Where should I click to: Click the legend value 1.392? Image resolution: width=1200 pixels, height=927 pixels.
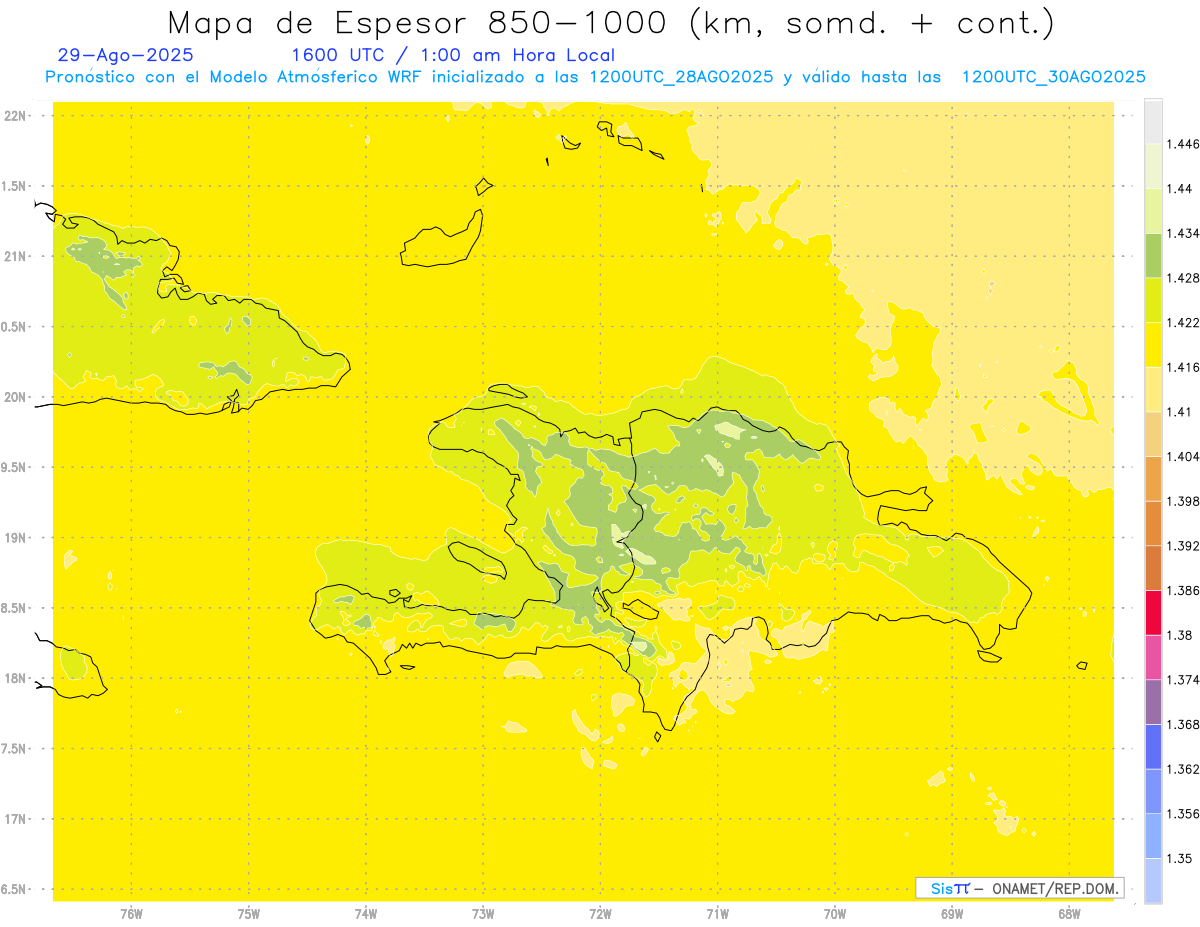(1184, 546)
